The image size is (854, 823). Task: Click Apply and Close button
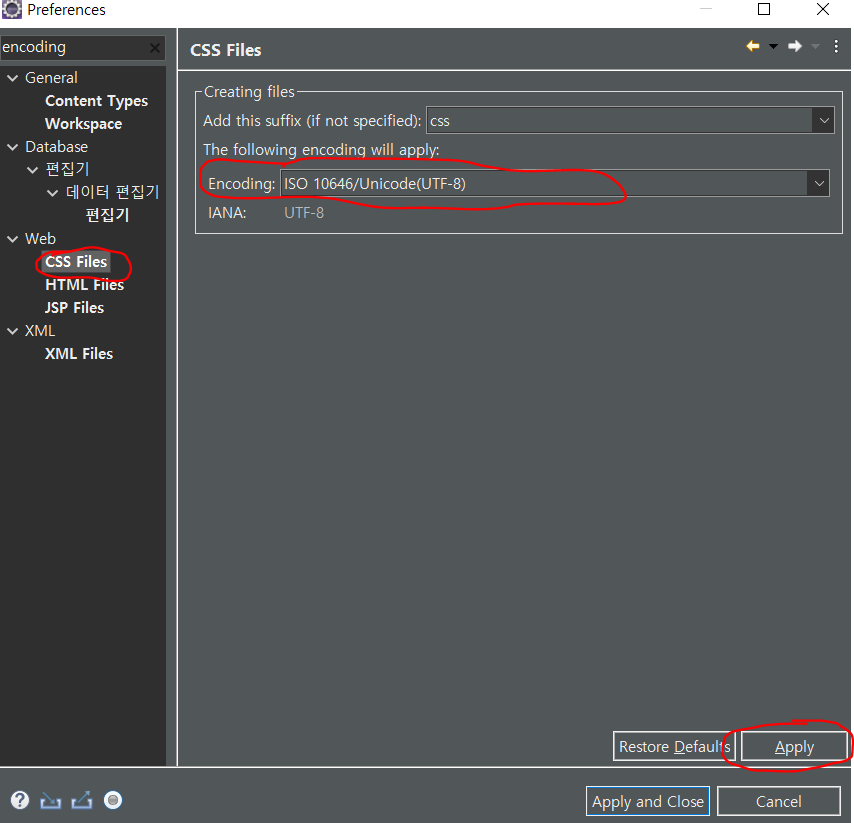[648, 801]
